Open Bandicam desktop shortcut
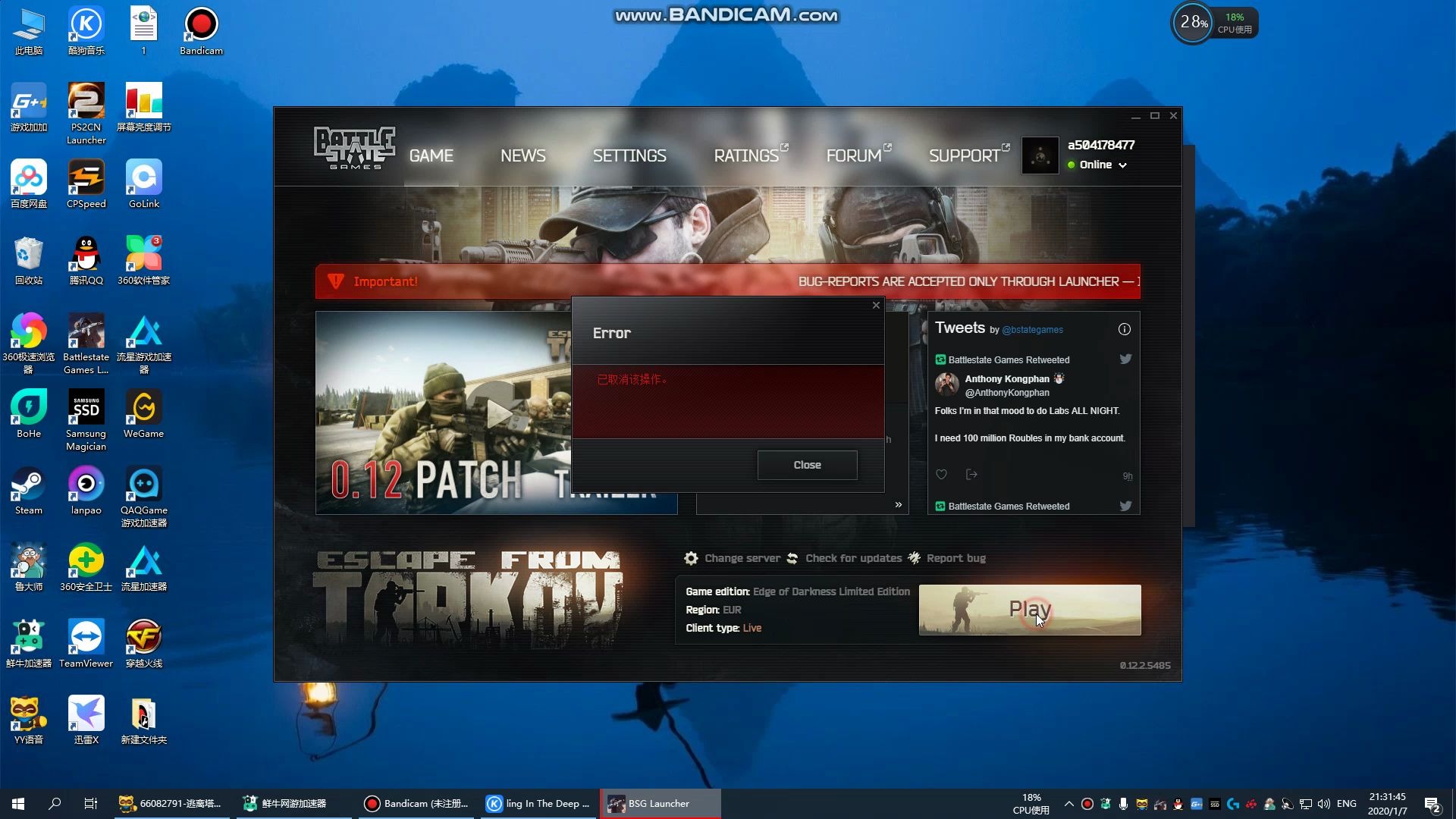Viewport: 1456px width, 819px height. click(201, 32)
